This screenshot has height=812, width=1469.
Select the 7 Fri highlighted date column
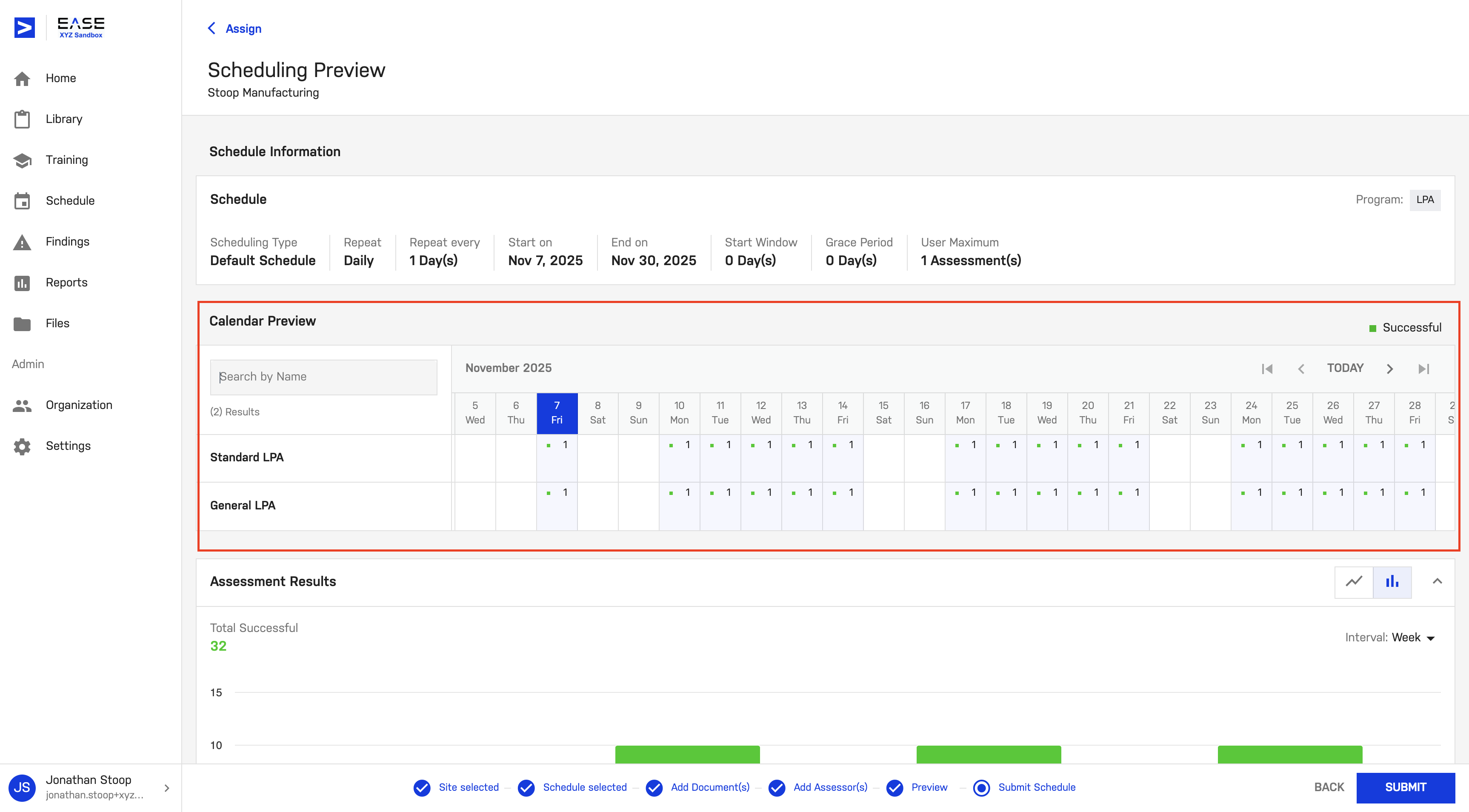[x=557, y=413]
